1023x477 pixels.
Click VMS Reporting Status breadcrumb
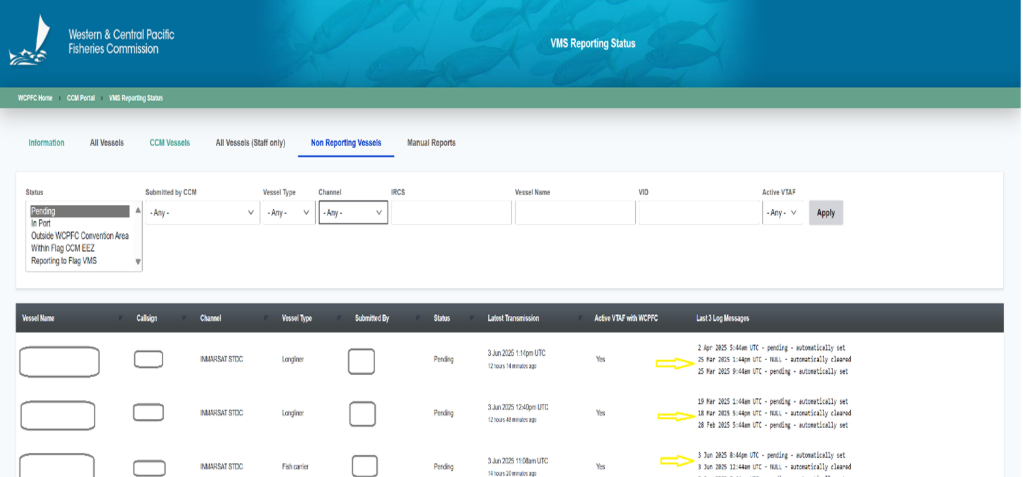pos(136,98)
